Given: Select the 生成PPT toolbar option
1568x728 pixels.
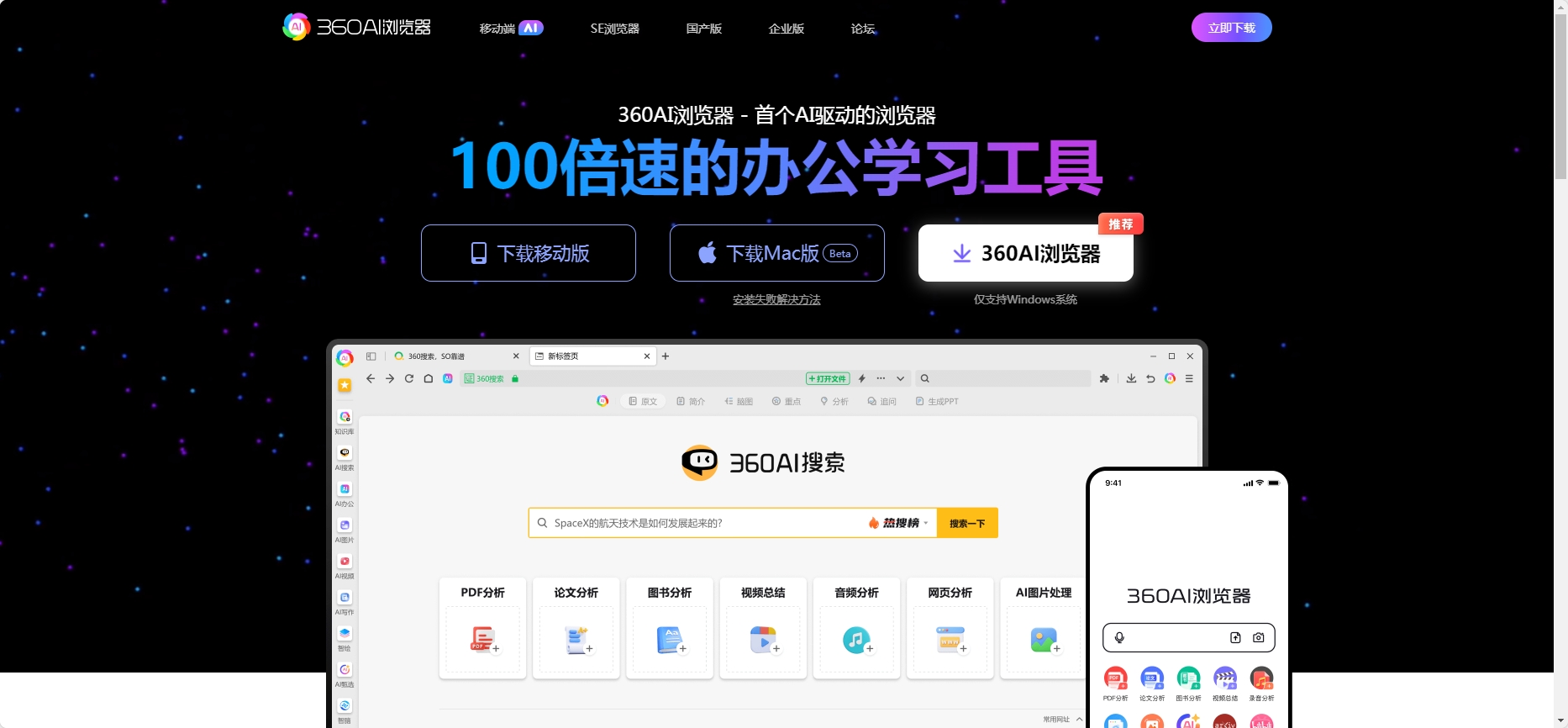Looking at the screenshot, I should (937, 401).
